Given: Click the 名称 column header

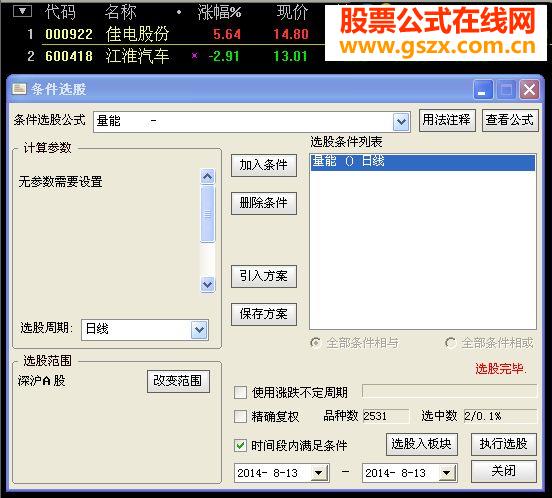Looking at the screenshot, I should 121,12.
